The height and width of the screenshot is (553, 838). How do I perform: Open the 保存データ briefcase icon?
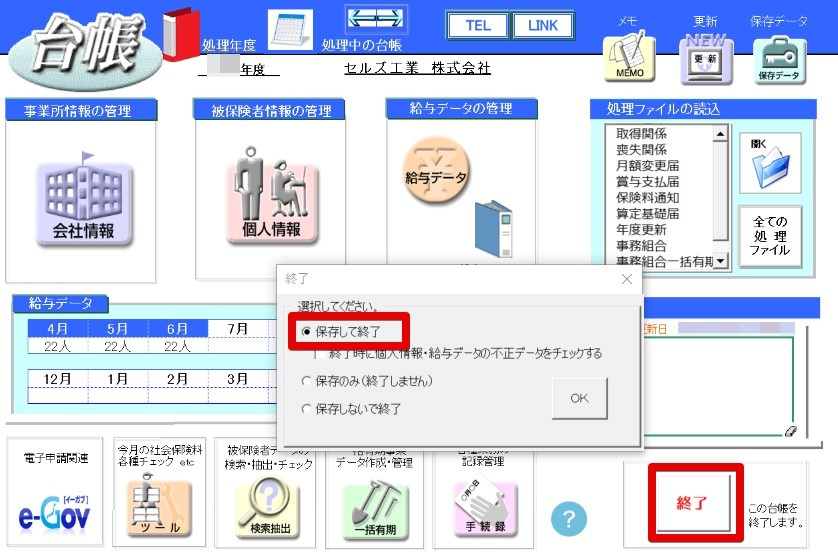(779, 60)
